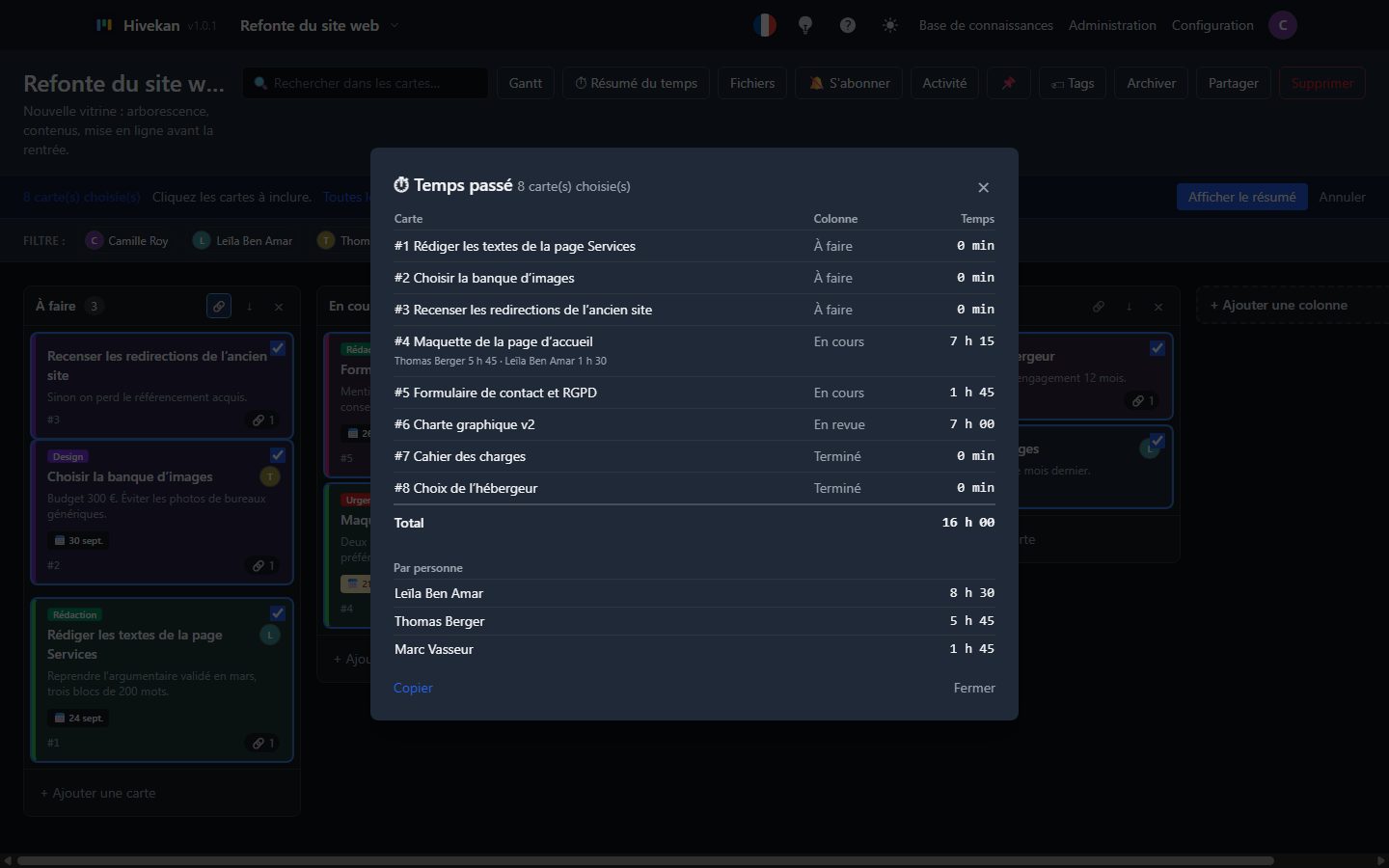Click the lightbulb icon in the top bar
The height and width of the screenshot is (868, 1389).
pyautogui.click(x=805, y=25)
